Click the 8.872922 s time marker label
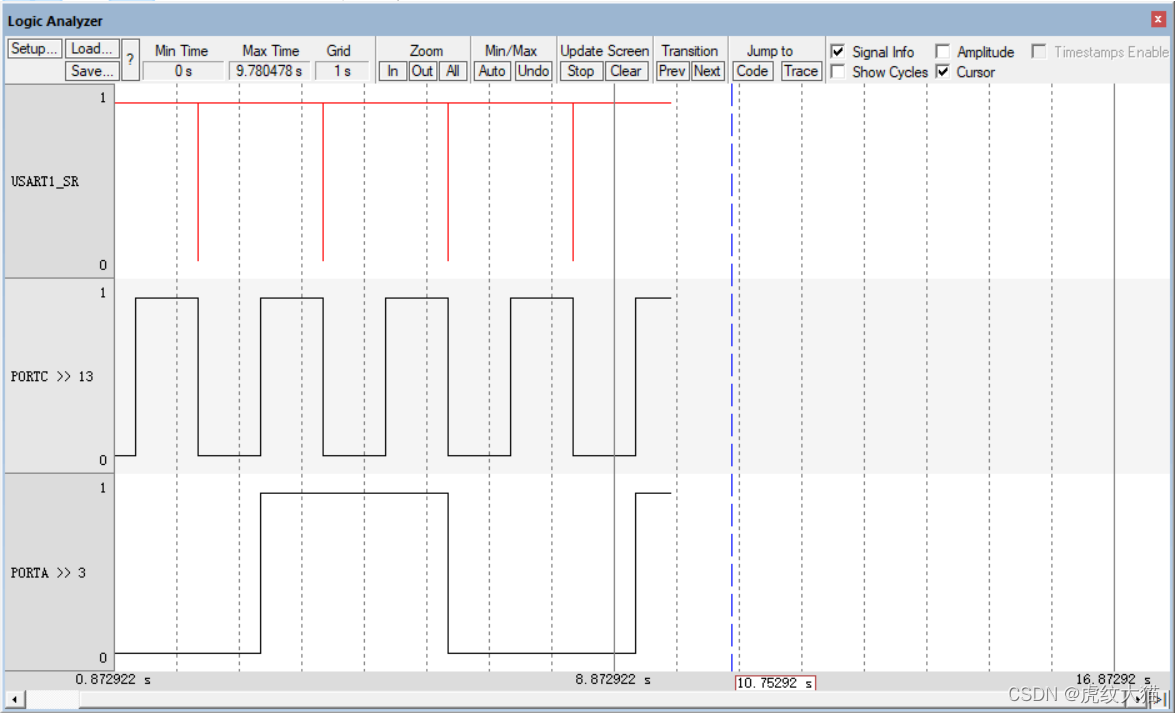 613,680
